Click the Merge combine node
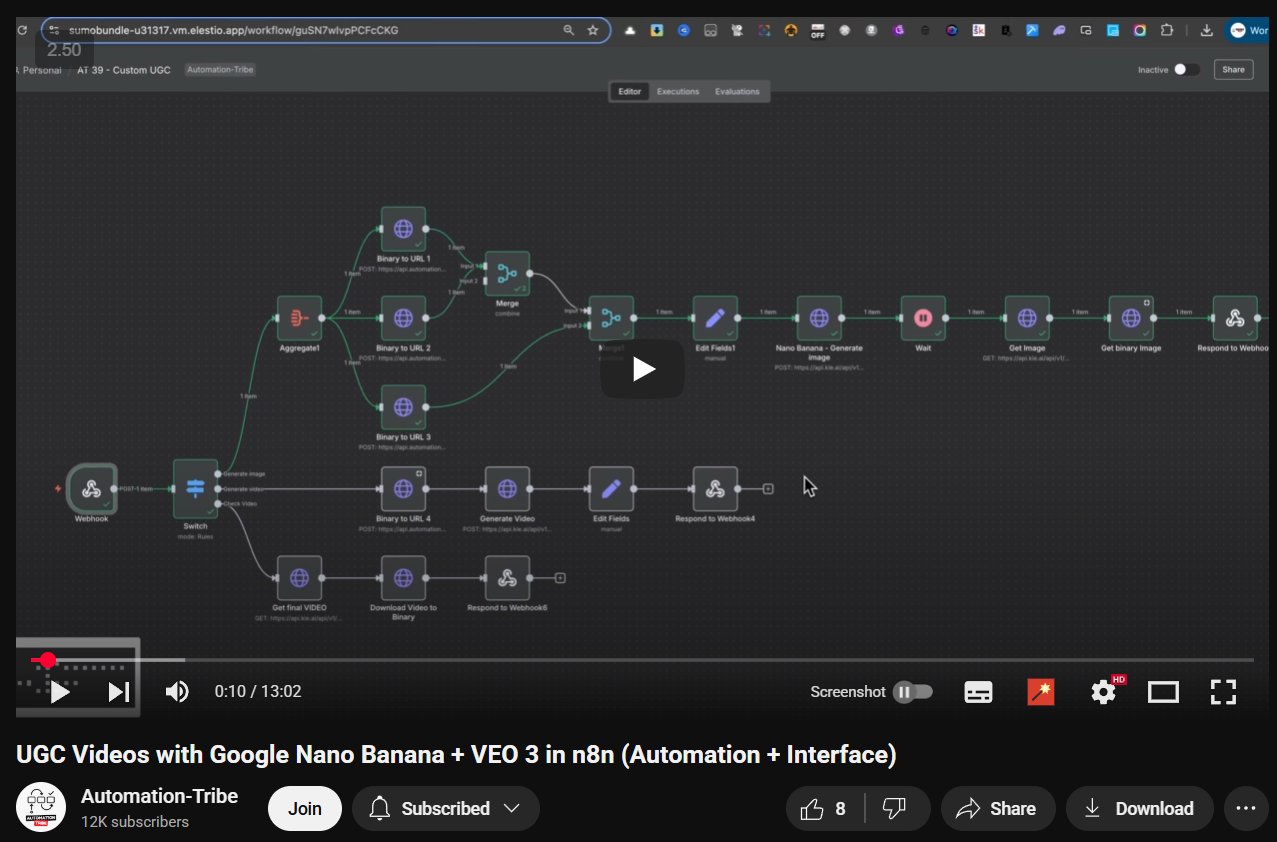Screen dimensions: 1277x842 pos(507,274)
